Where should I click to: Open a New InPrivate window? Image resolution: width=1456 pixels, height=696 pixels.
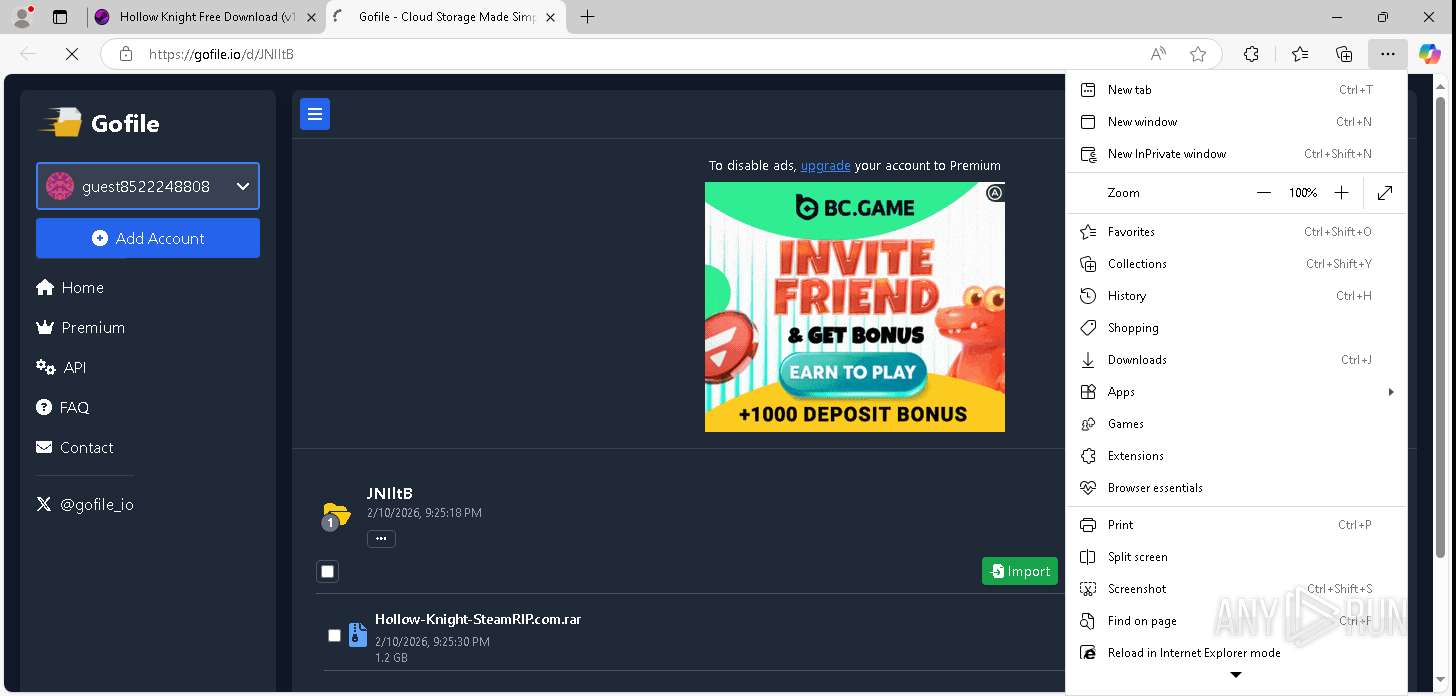pyautogui.click(x=1236, y=154)
